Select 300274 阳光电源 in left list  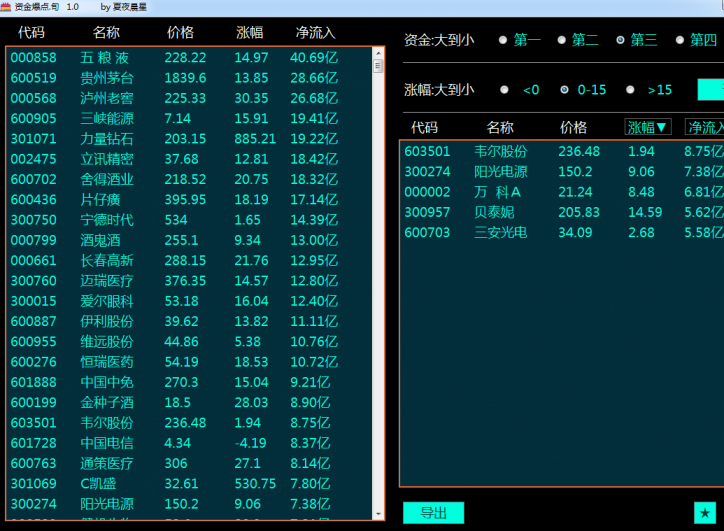[x=189, y=505]
